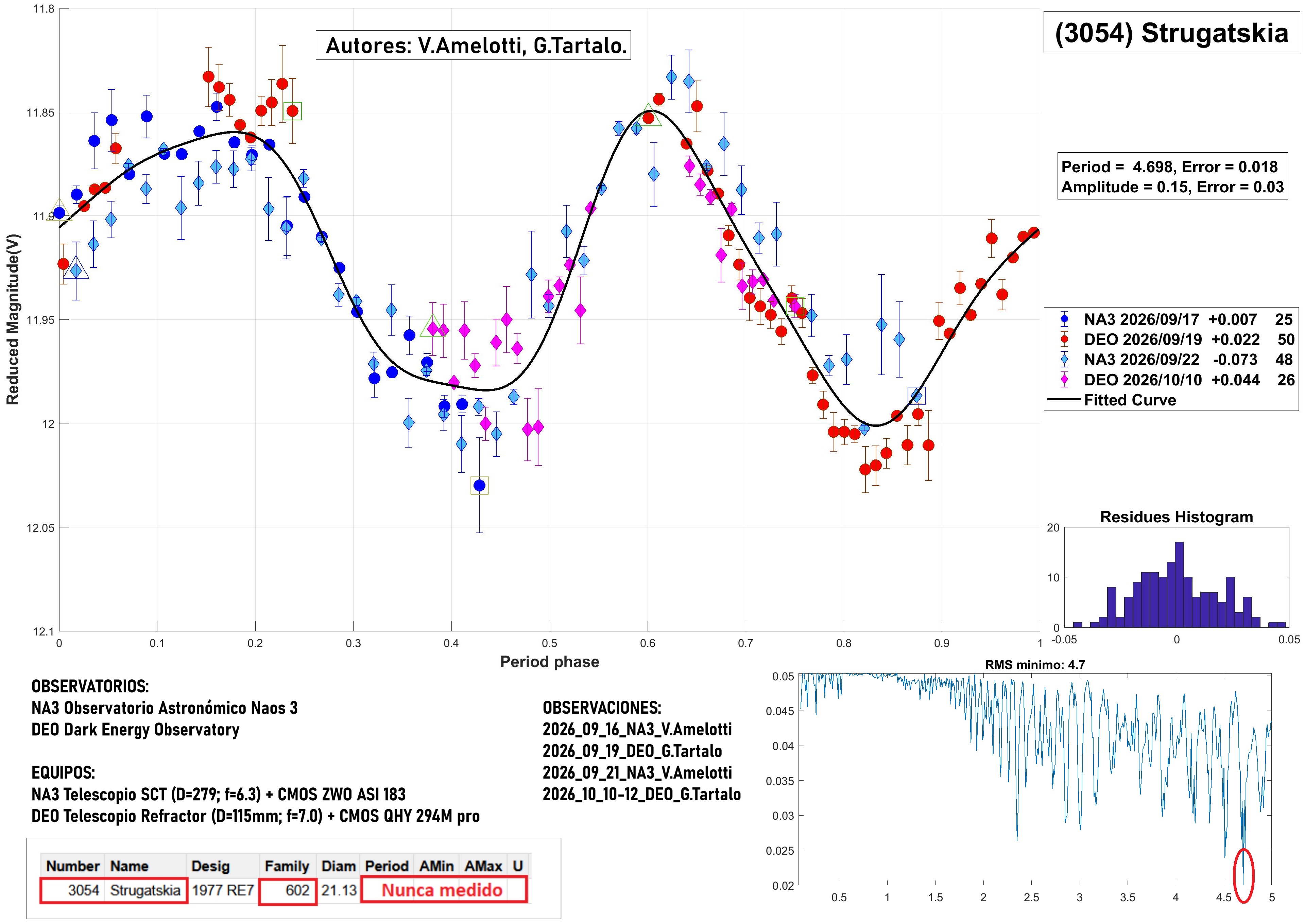Click the tallest bar of the residues histogram

coord(1179,584)
